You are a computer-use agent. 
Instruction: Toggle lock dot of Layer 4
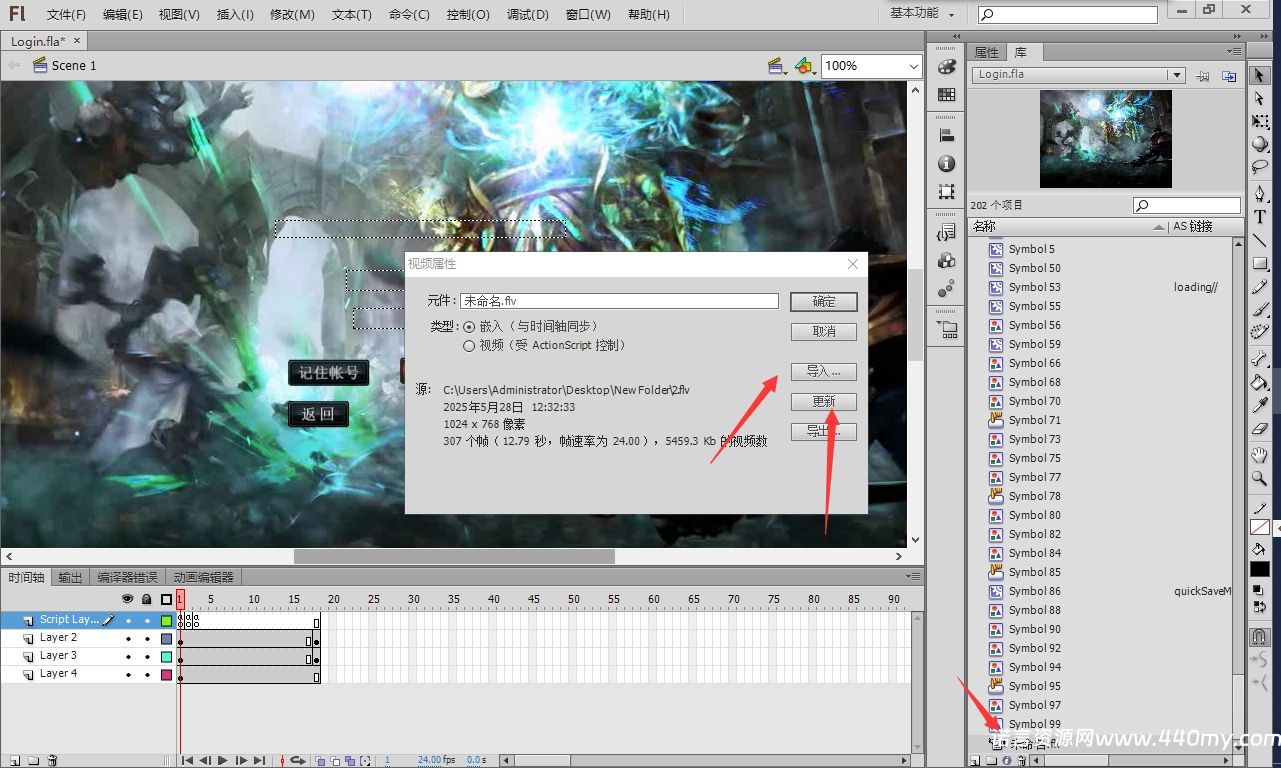(147, 675)
